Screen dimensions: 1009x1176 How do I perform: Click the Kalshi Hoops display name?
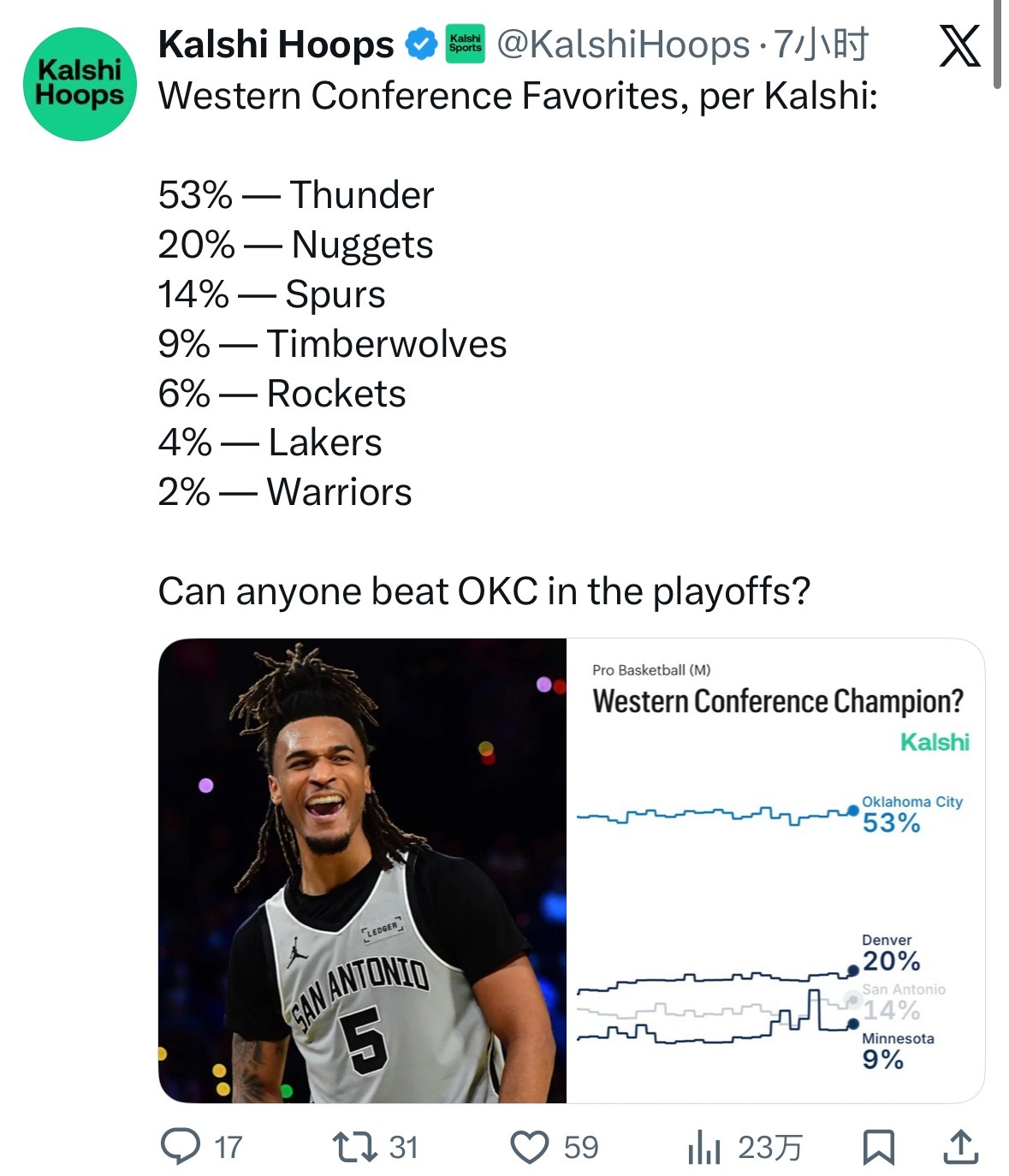click(x=276, y=45)
